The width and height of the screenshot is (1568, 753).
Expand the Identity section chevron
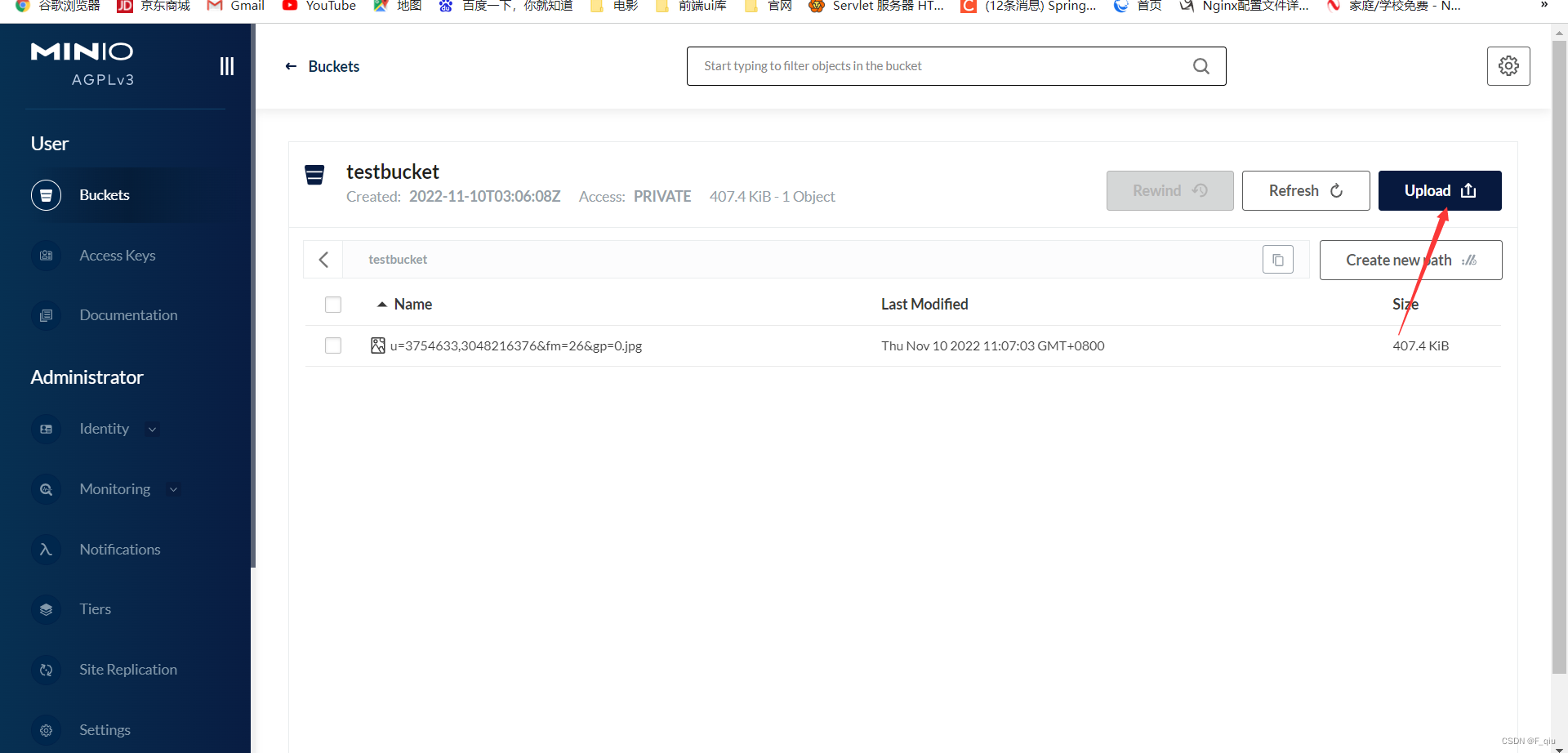point(152,428)
